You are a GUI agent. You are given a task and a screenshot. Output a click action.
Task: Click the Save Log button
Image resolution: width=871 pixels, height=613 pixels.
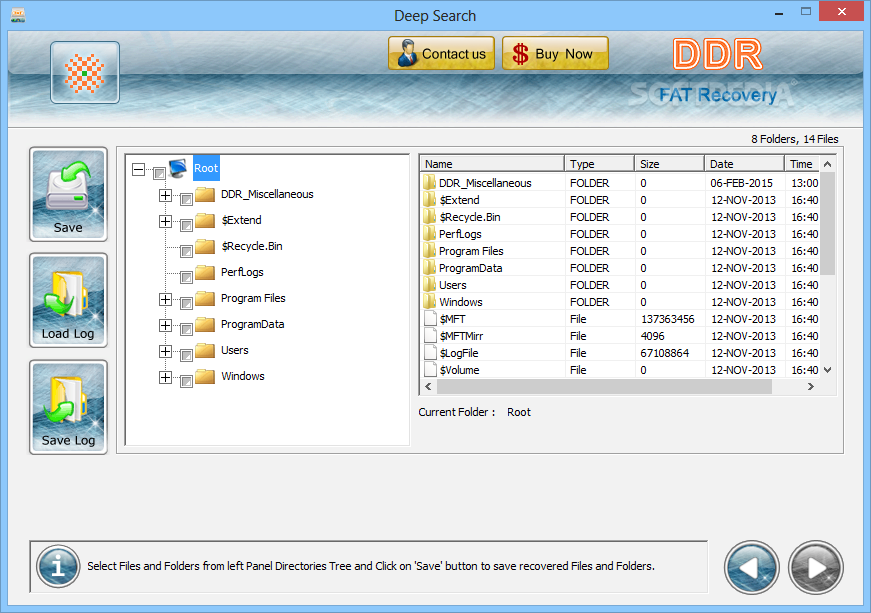tap(68, 407)
